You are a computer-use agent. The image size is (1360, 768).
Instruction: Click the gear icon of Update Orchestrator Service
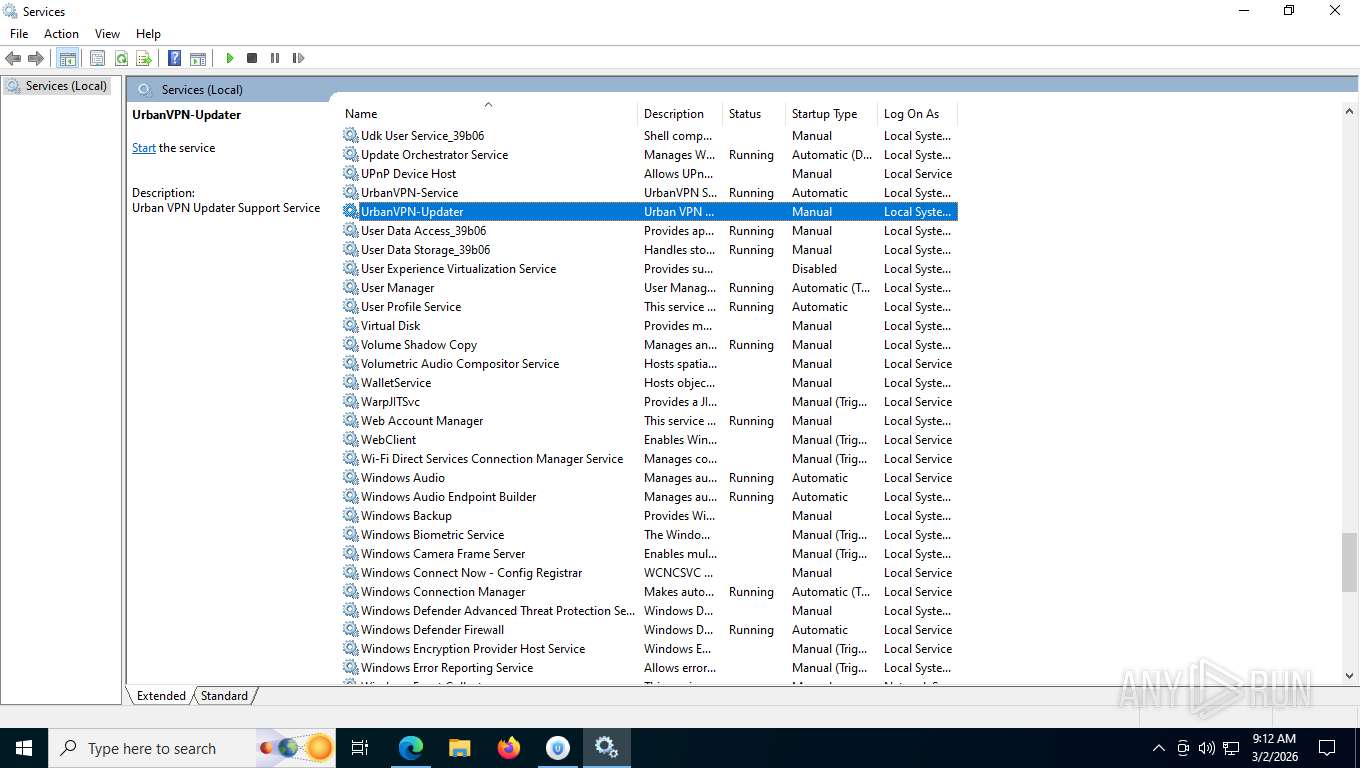(x=350, y=155)
